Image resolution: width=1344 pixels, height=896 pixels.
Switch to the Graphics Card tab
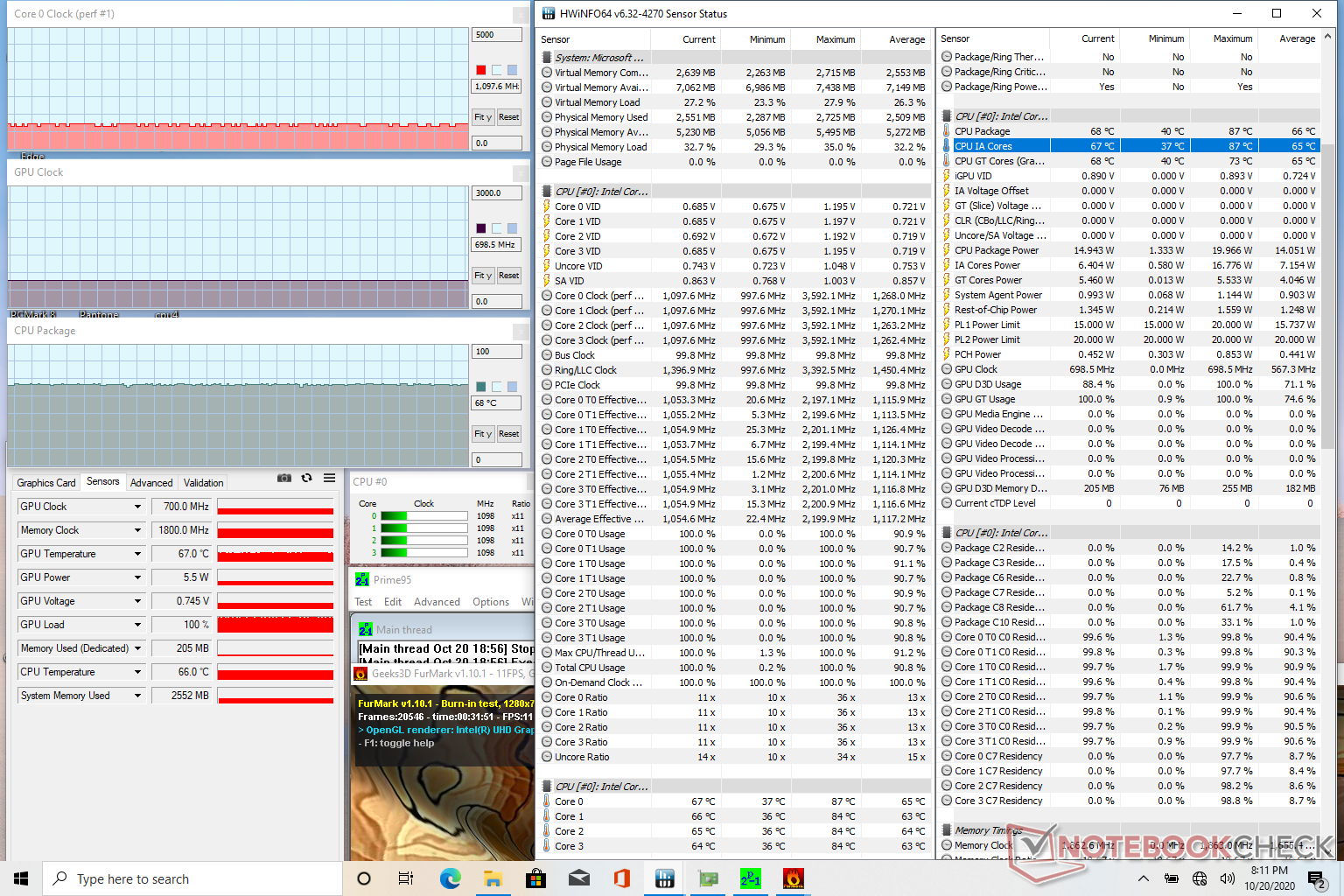point(46,483)
